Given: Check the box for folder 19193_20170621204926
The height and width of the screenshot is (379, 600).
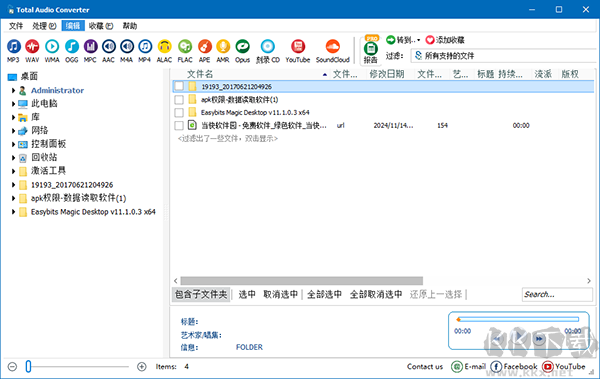Looking at the screenshot, I should pyautogui.click(x=179, y=87).
